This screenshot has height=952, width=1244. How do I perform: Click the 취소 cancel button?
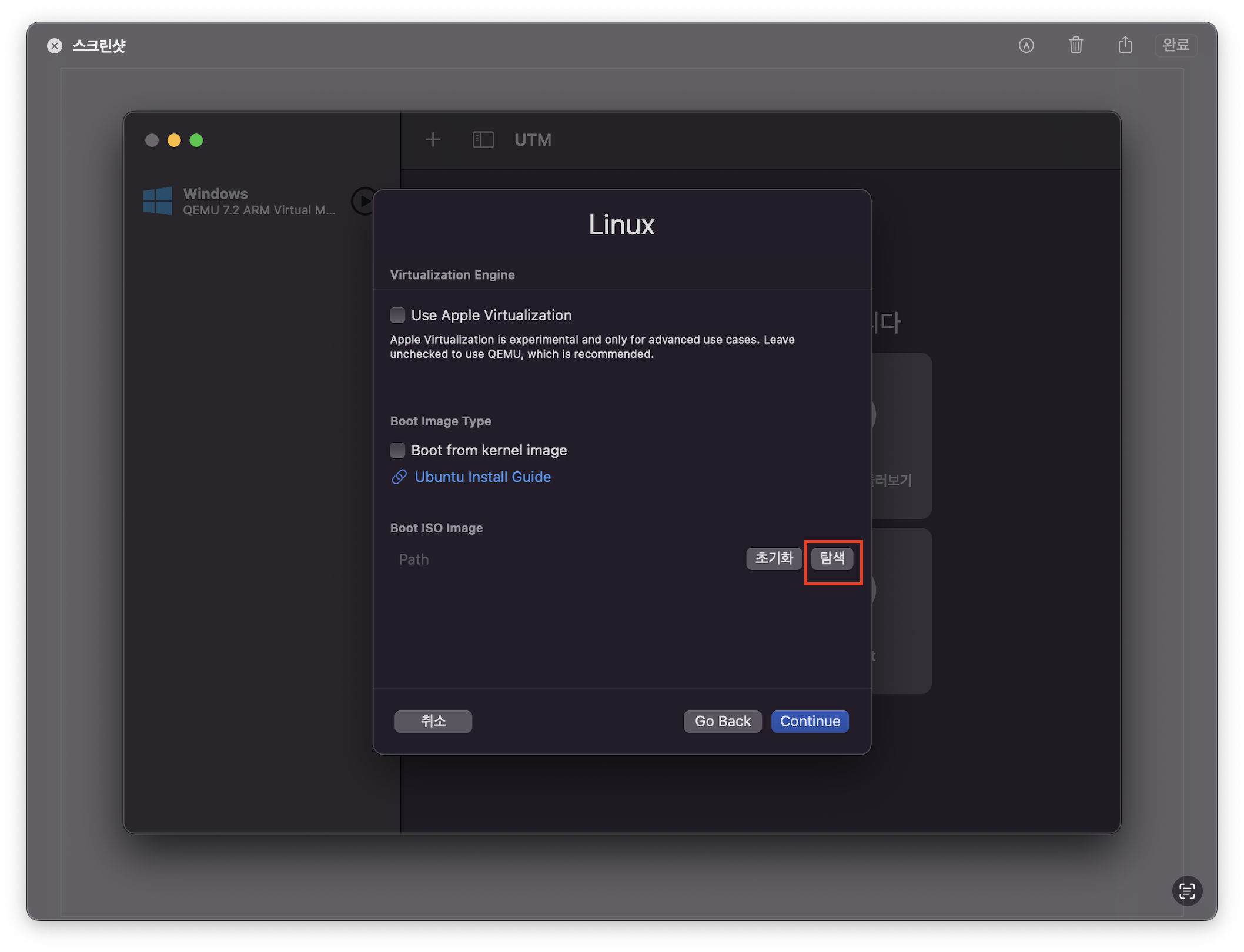[x=433, y=721]
